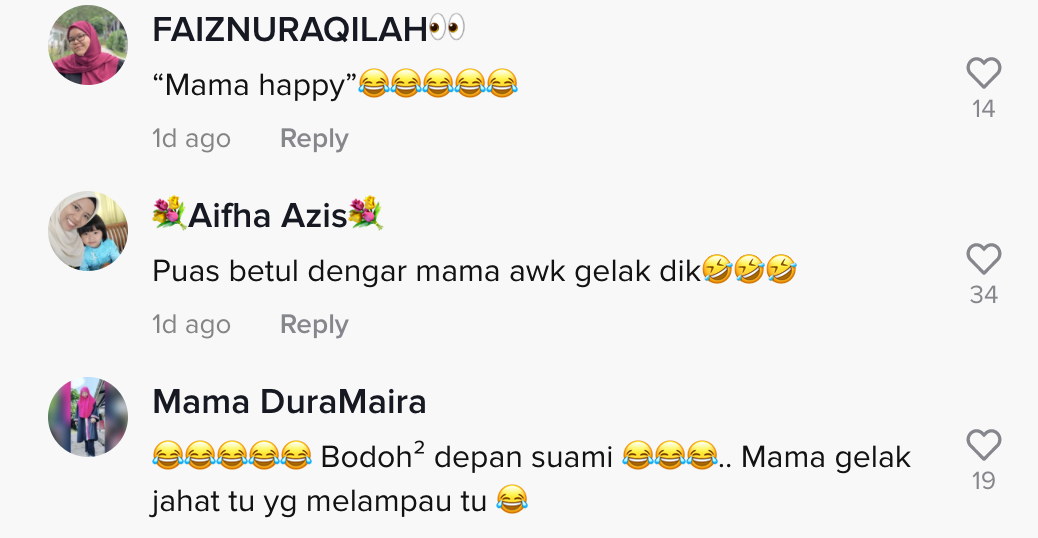1038x538 pixels.
Task: Open Aifha Azis's profile avatar
Action: coord(88,231)
